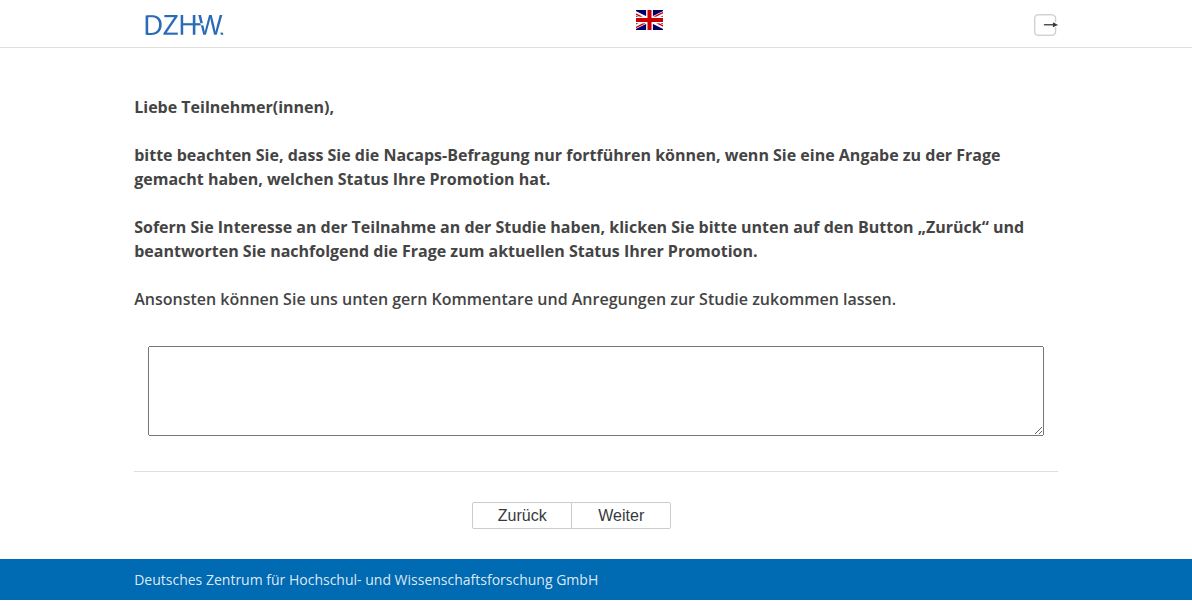The image size is (1192, 609).
Task: Switch language via the UK flag icon
Action: [649, 21]
